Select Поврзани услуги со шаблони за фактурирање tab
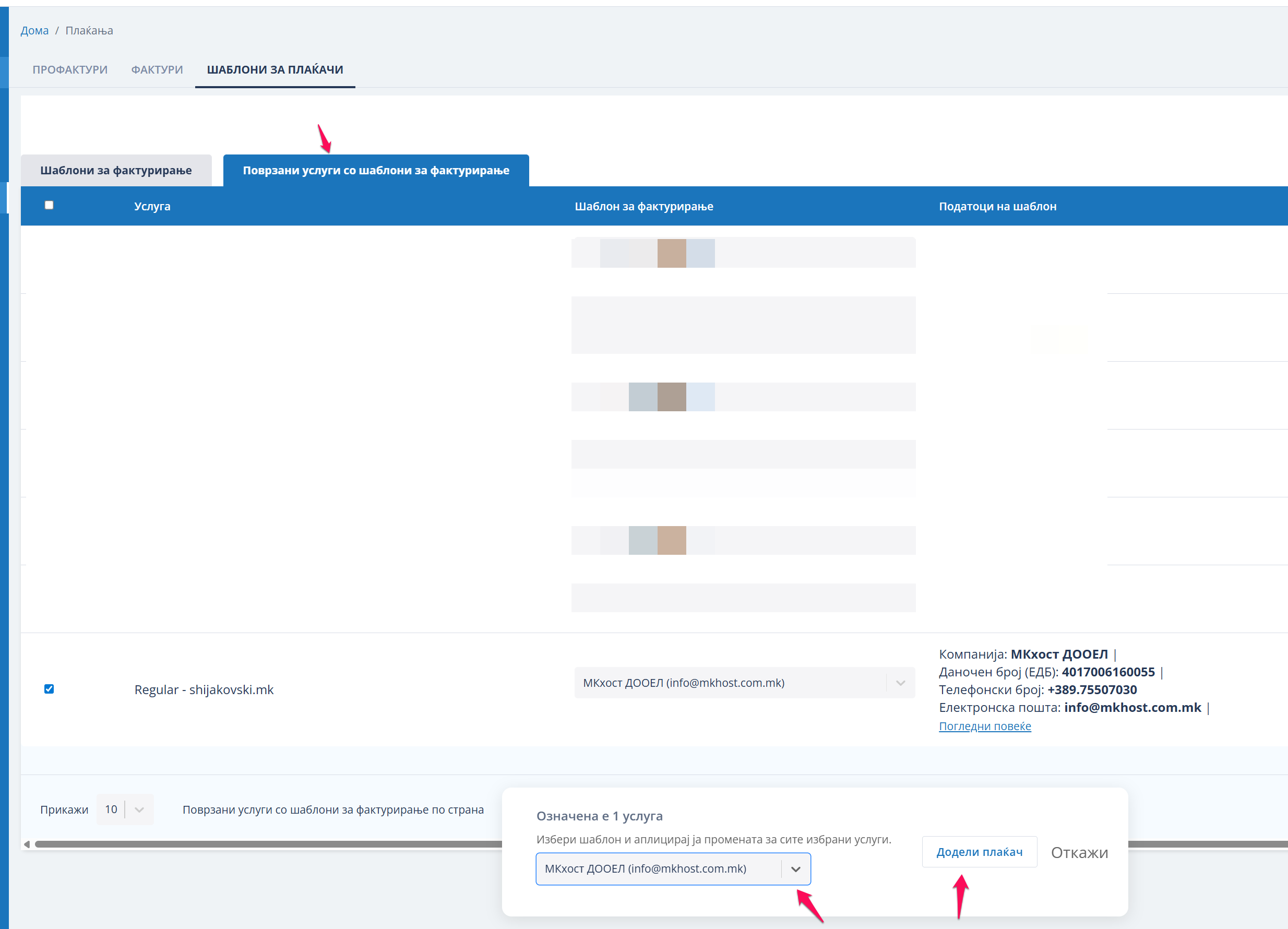 coord(376,170)
